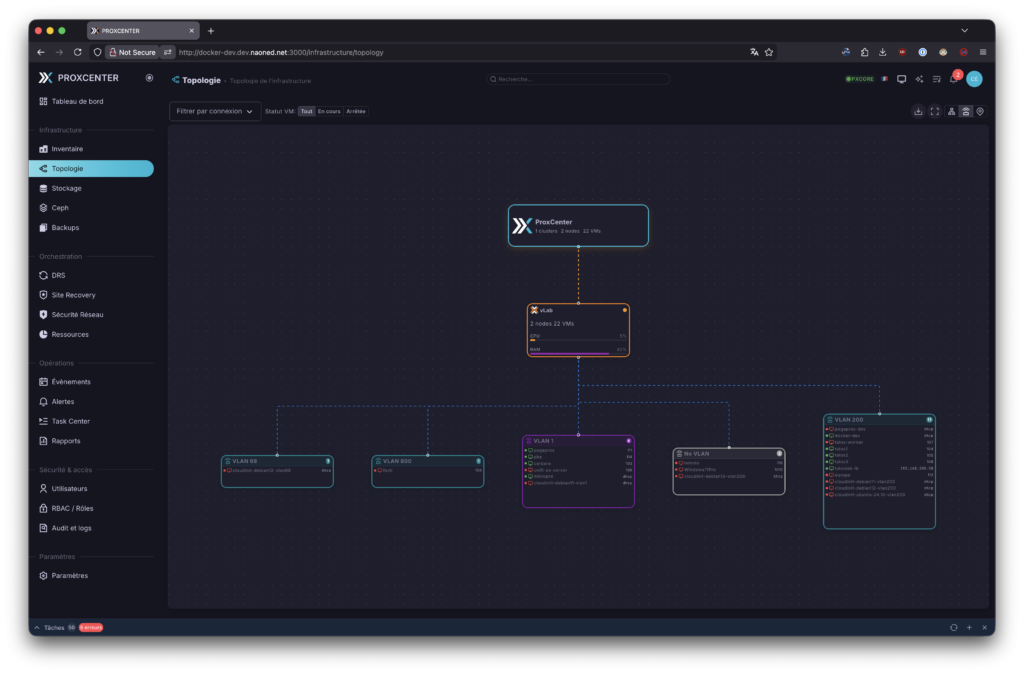Select the hierarchy tree layout view
Viewport: 1024px width, 674px height.
pos(950,112)
